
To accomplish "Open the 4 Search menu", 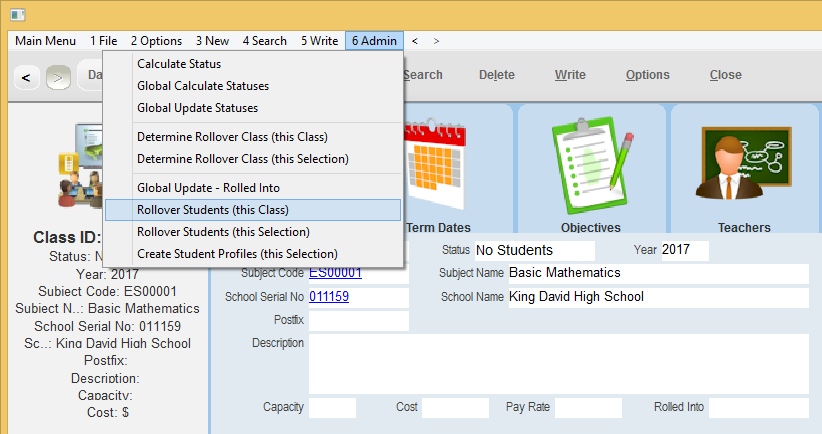I will (x=264, y=41).
